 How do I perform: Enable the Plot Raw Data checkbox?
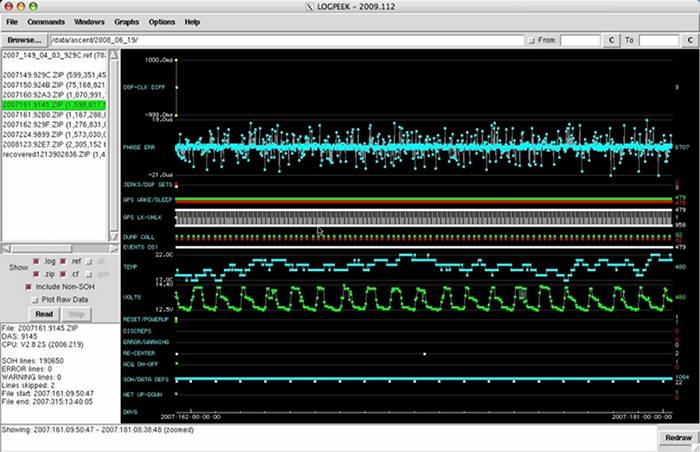click(35, 299)
